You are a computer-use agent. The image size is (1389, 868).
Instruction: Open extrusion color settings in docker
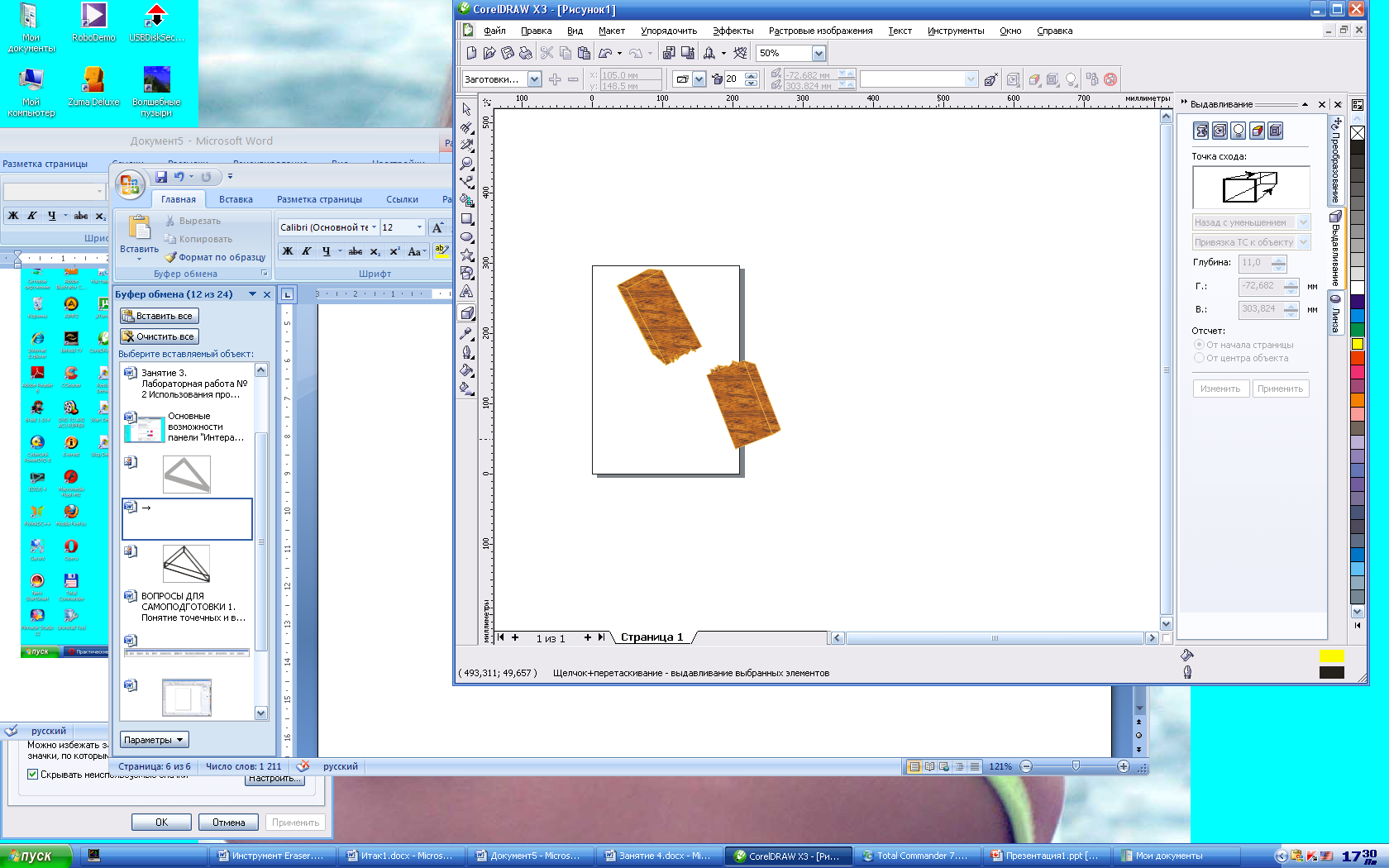click(x=1258, y=131)
